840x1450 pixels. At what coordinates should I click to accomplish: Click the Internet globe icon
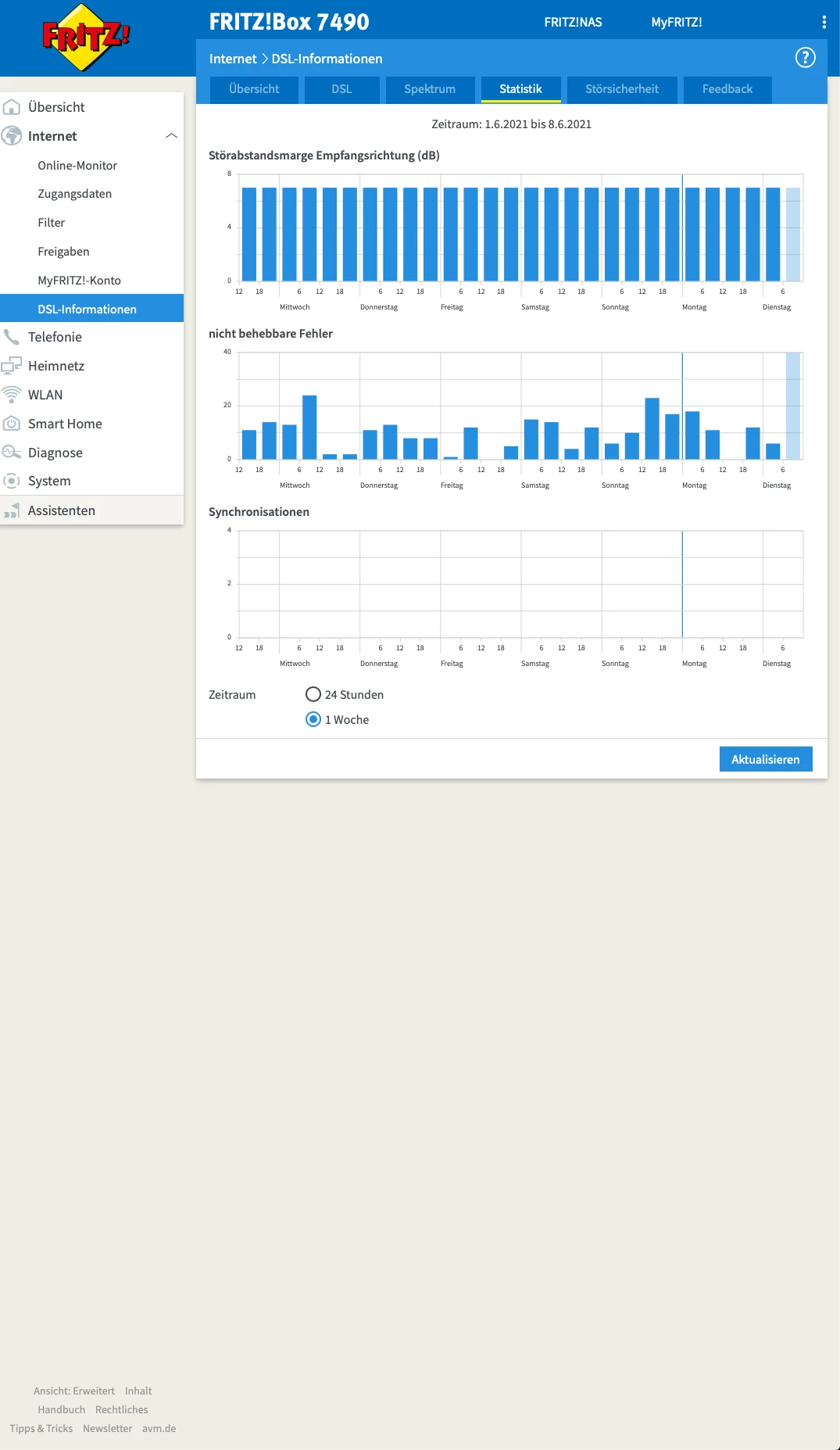pos(12,136)
